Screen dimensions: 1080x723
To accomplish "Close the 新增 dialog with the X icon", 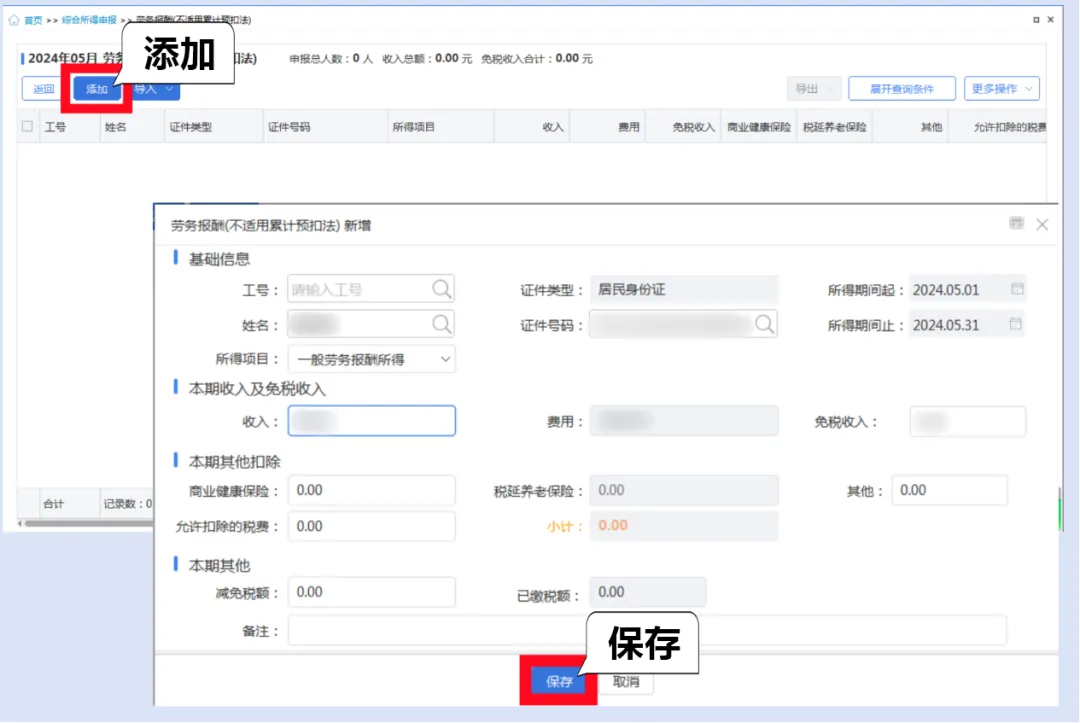I will coord(1042,224).
